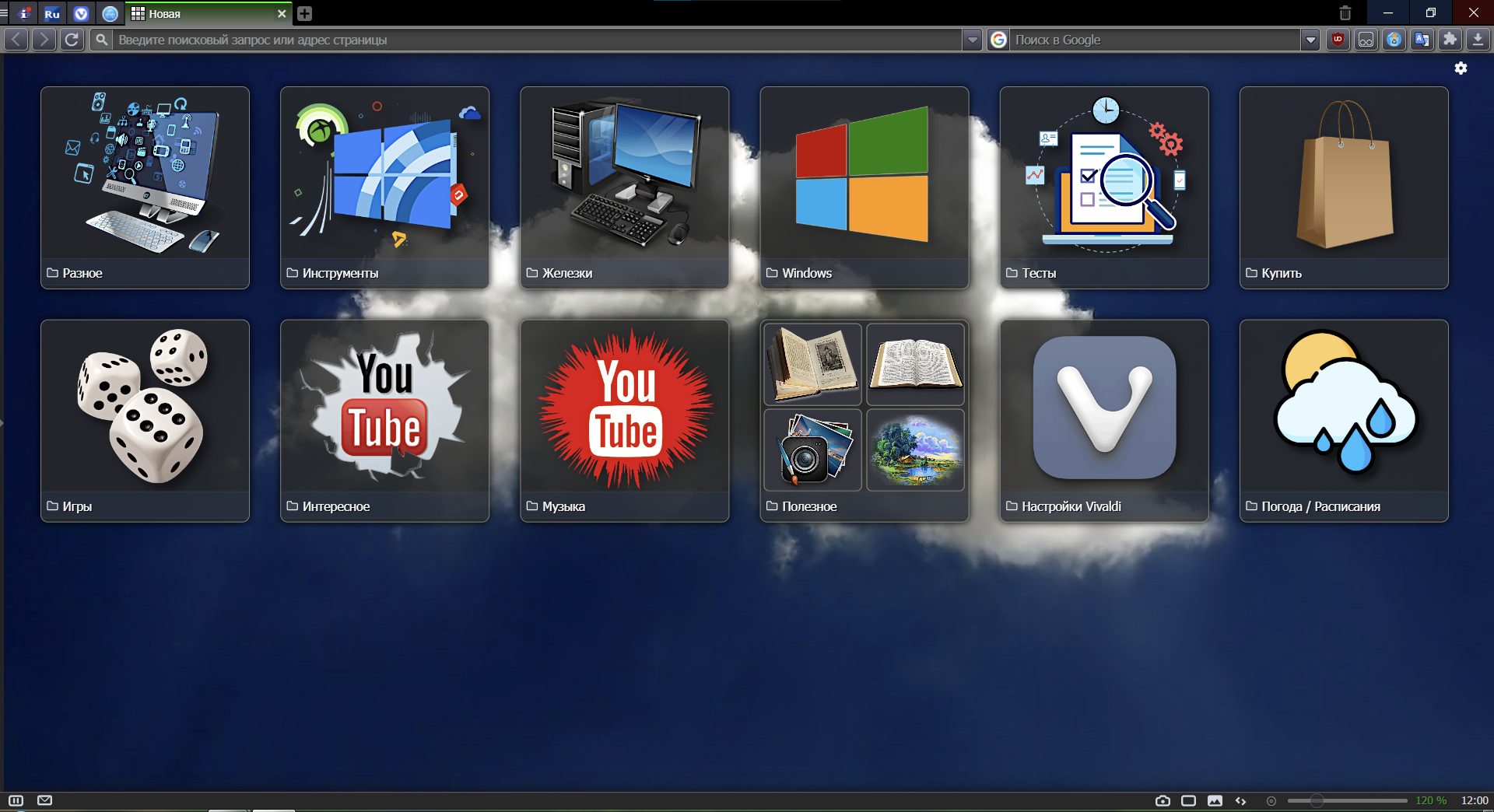1494x812 pixels.
Task: Click the 12:00 clock in status bar
Action: (1475, 800)
